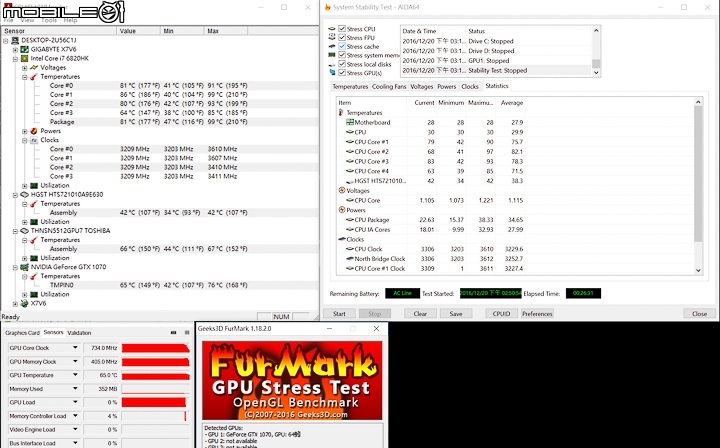
Task: Click the THNSN5512GPU7 TOSHIBA drive icon
Action: tap(25, 231)
